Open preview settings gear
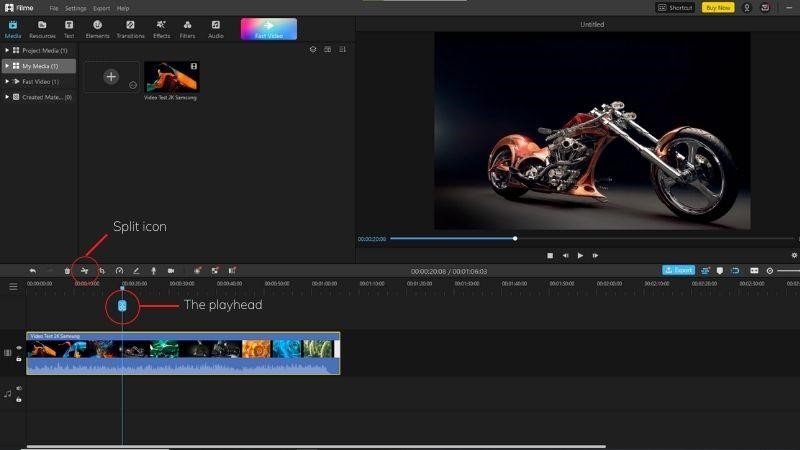Viewport: 800px width, 450px height. pos(794,256)
